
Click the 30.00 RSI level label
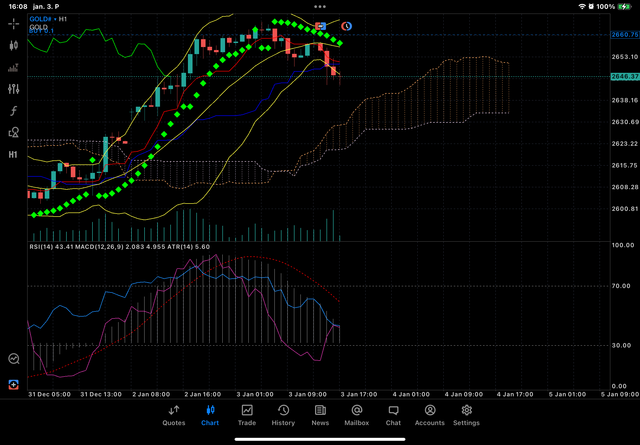[x=621, y=345]
